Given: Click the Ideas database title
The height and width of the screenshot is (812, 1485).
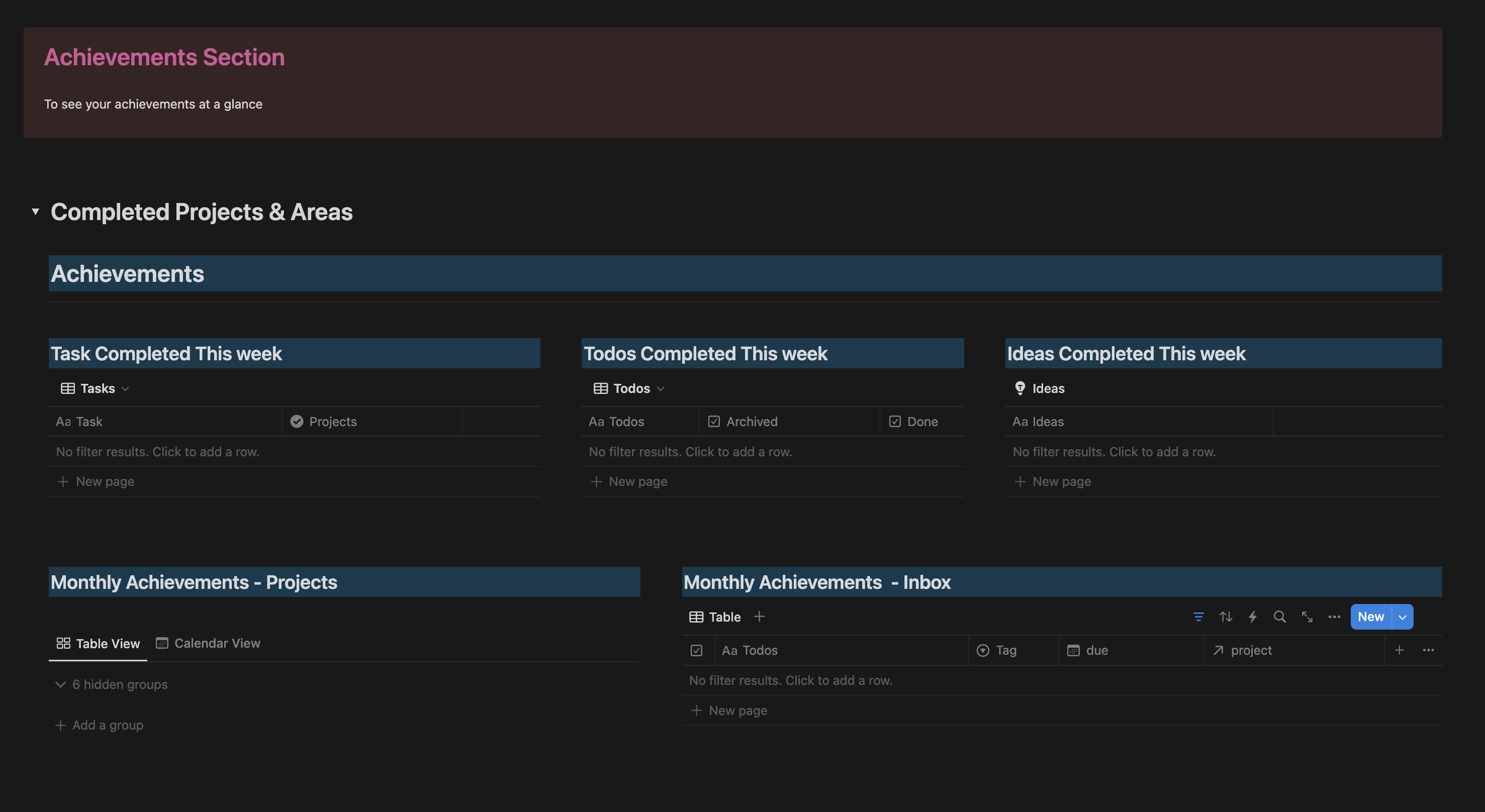Looking at the screenshot, I should tap(1048, 388).
